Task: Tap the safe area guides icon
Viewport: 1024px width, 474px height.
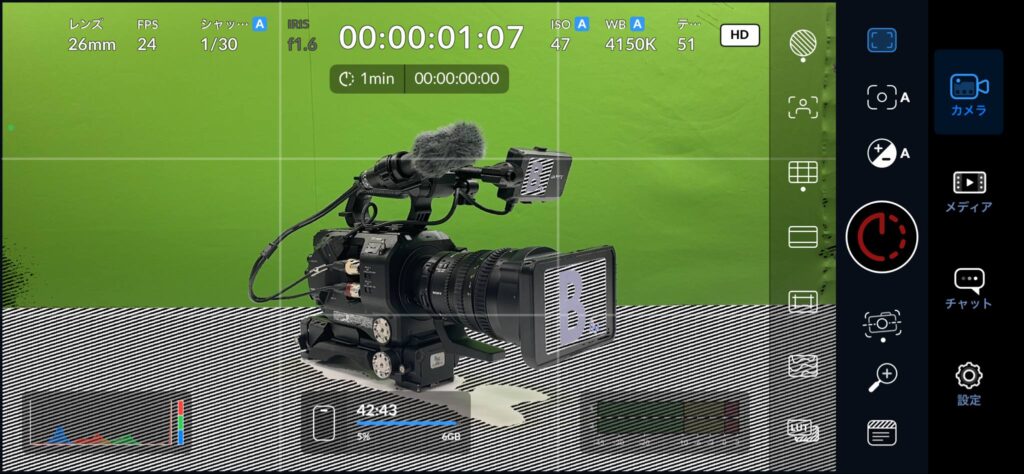Action: pos(803,301)
